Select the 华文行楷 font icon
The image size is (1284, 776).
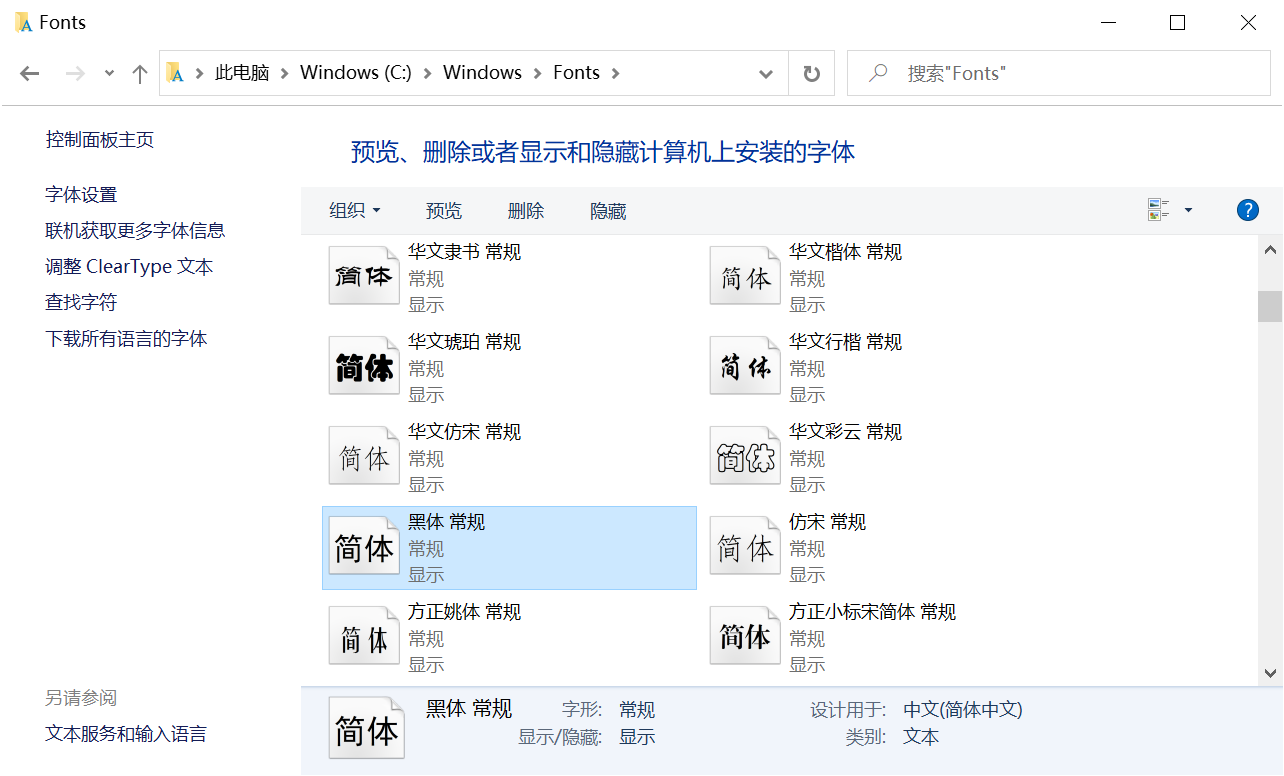tap(745, 367)
